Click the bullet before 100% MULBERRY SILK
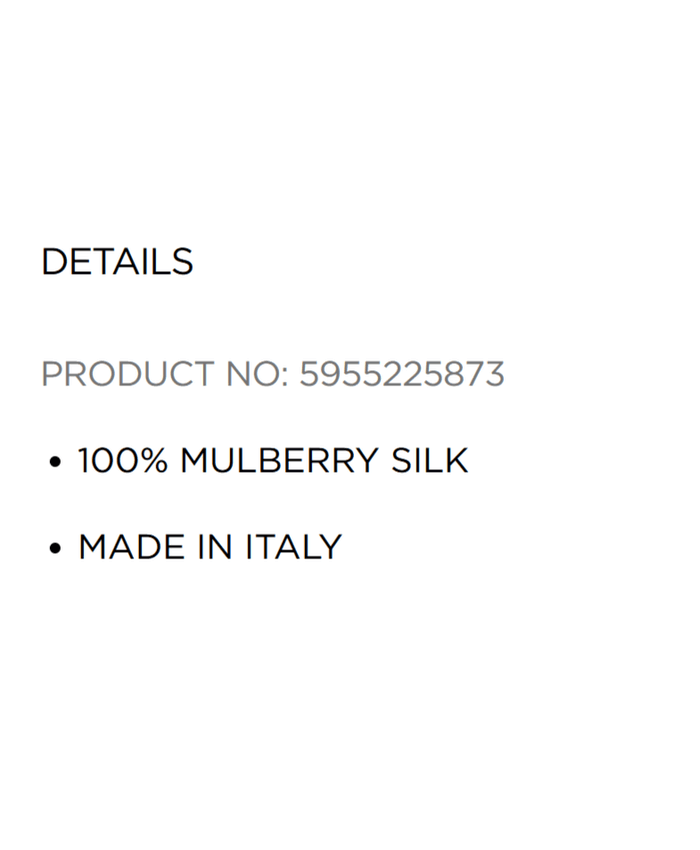The height and width of the screenshot is (850, 700). [56, 462]
